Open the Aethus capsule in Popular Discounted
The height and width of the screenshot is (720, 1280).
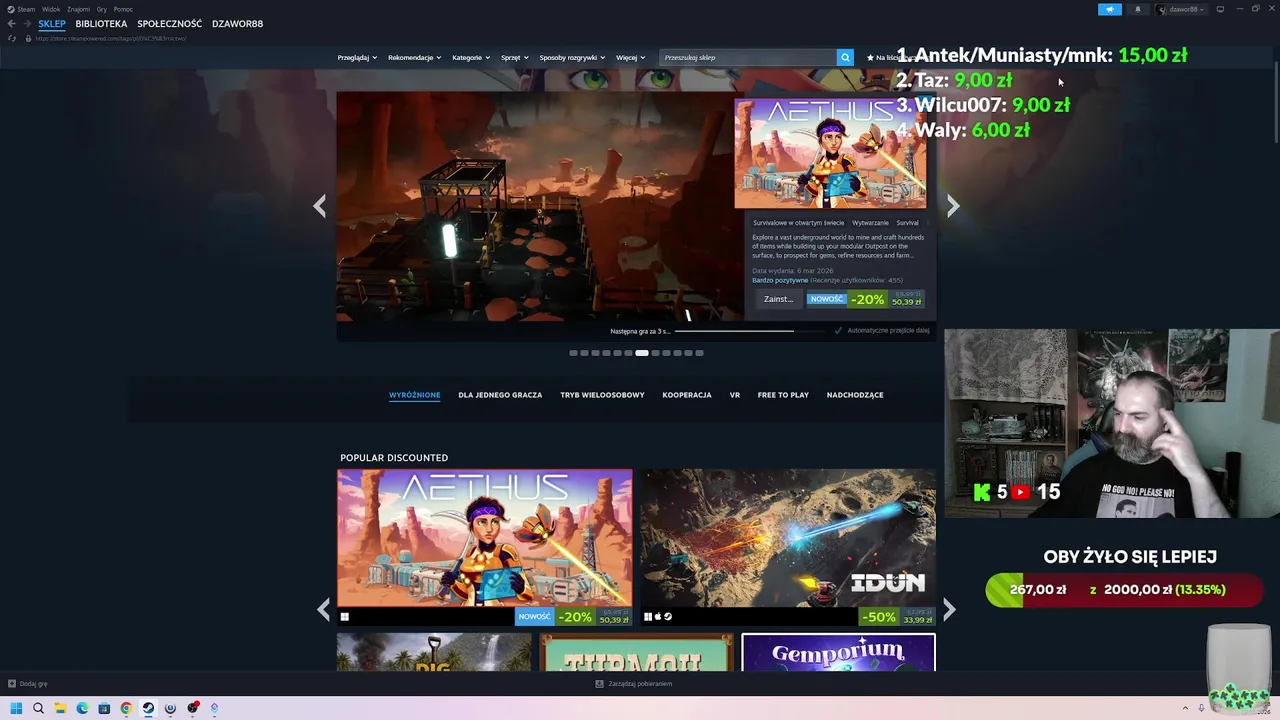click(485, 547)
